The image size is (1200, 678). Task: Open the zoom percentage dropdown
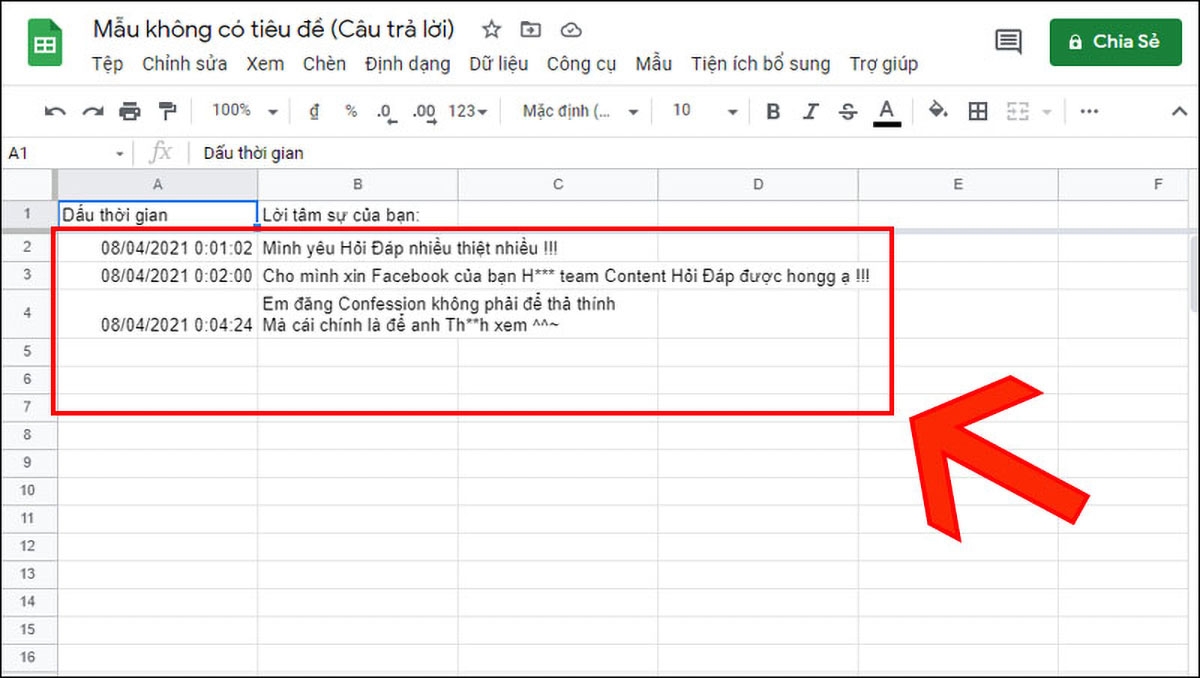point(240,111)
